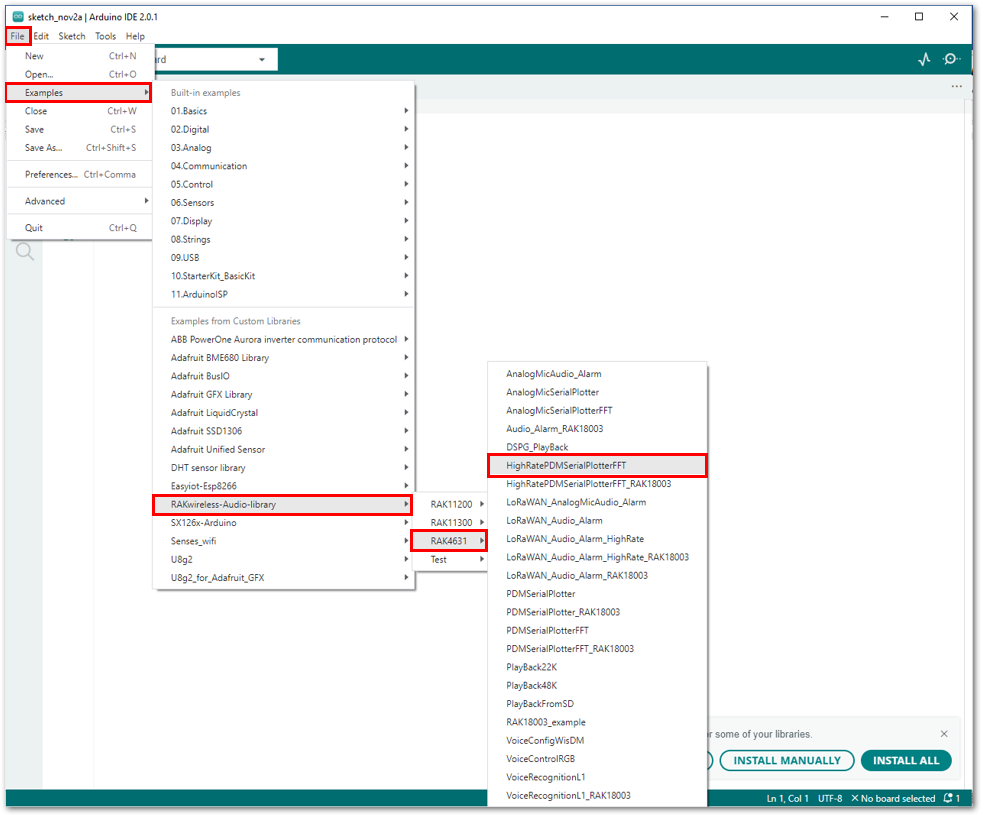Screen dimensions: 982x816
Task: Open Preferences... from the File menu
Action: tap(80, 175)
